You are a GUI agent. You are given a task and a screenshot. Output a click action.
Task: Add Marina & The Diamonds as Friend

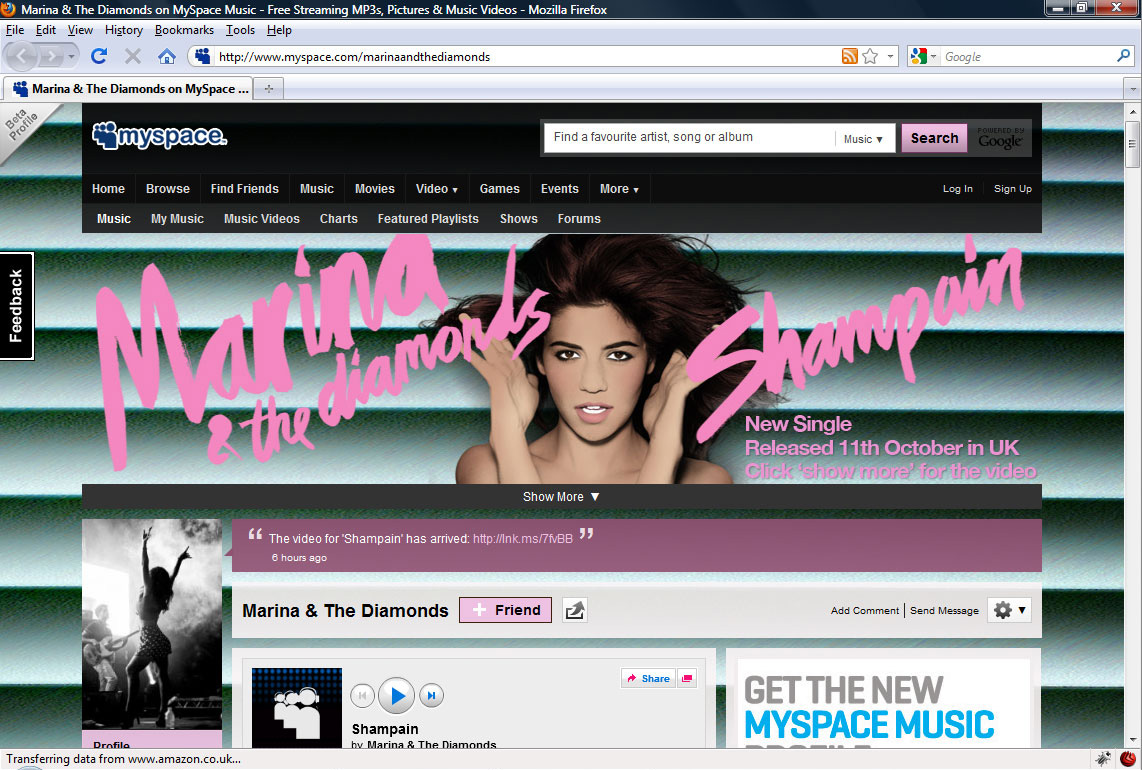coord(505,610)
